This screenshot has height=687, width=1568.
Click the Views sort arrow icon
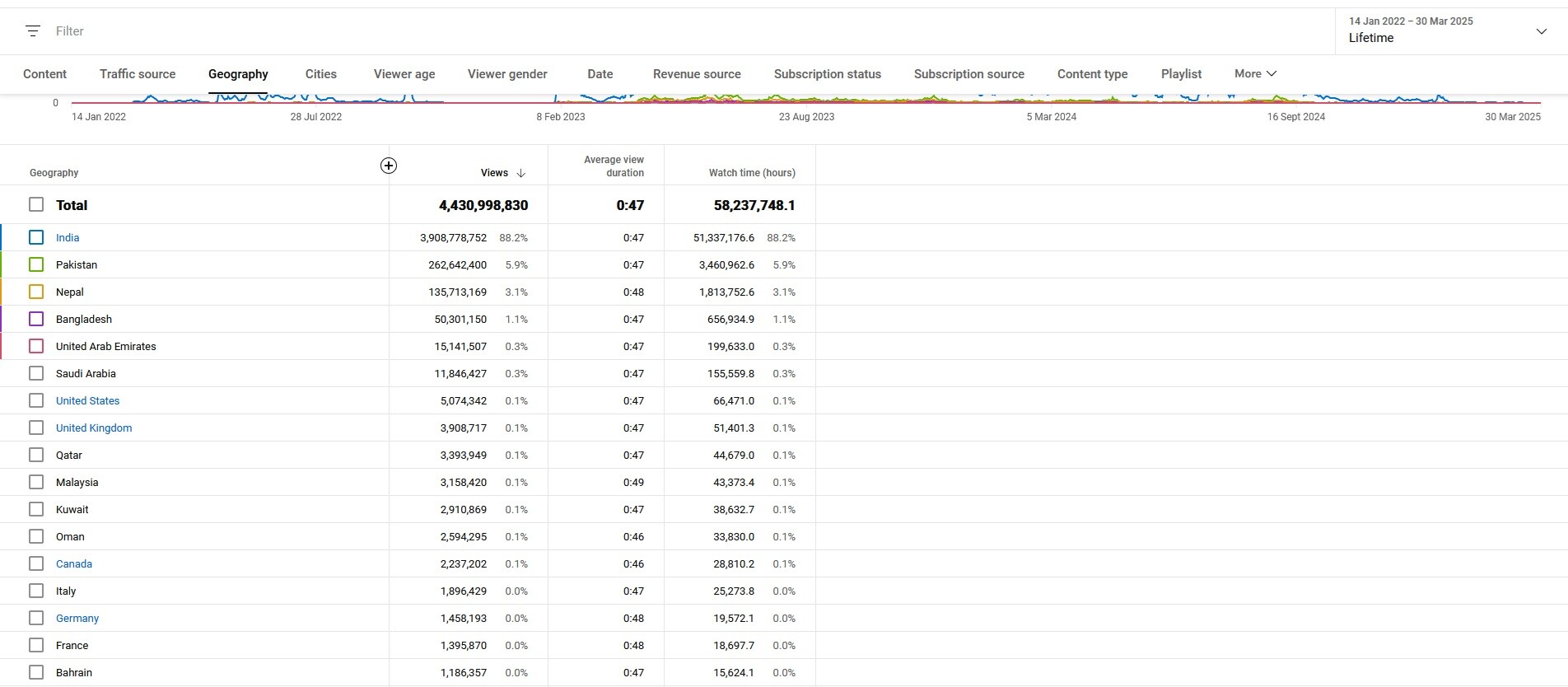[520, 173]
